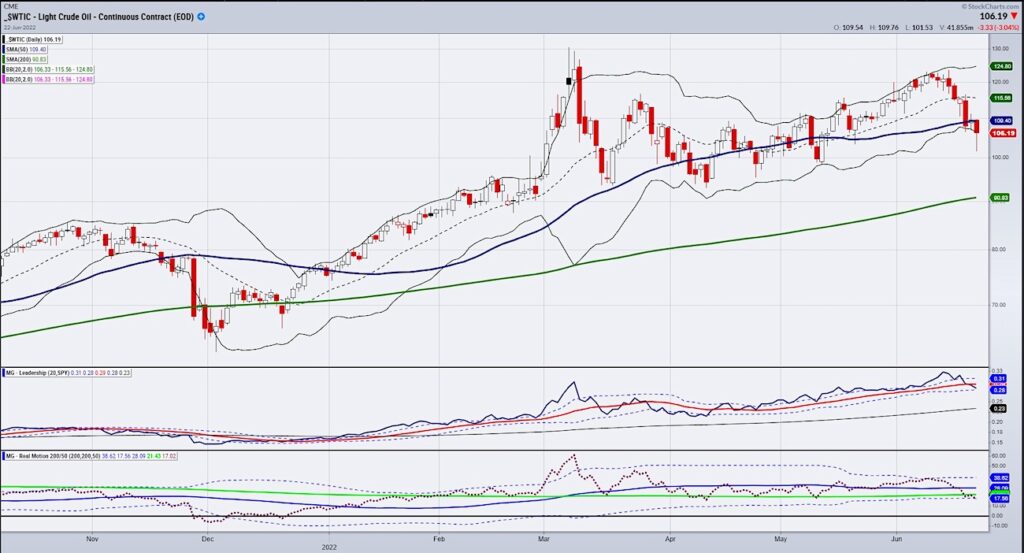Click the blue plus icon beside chart title
Screen dimensions: 1024x553
(201, 16)
